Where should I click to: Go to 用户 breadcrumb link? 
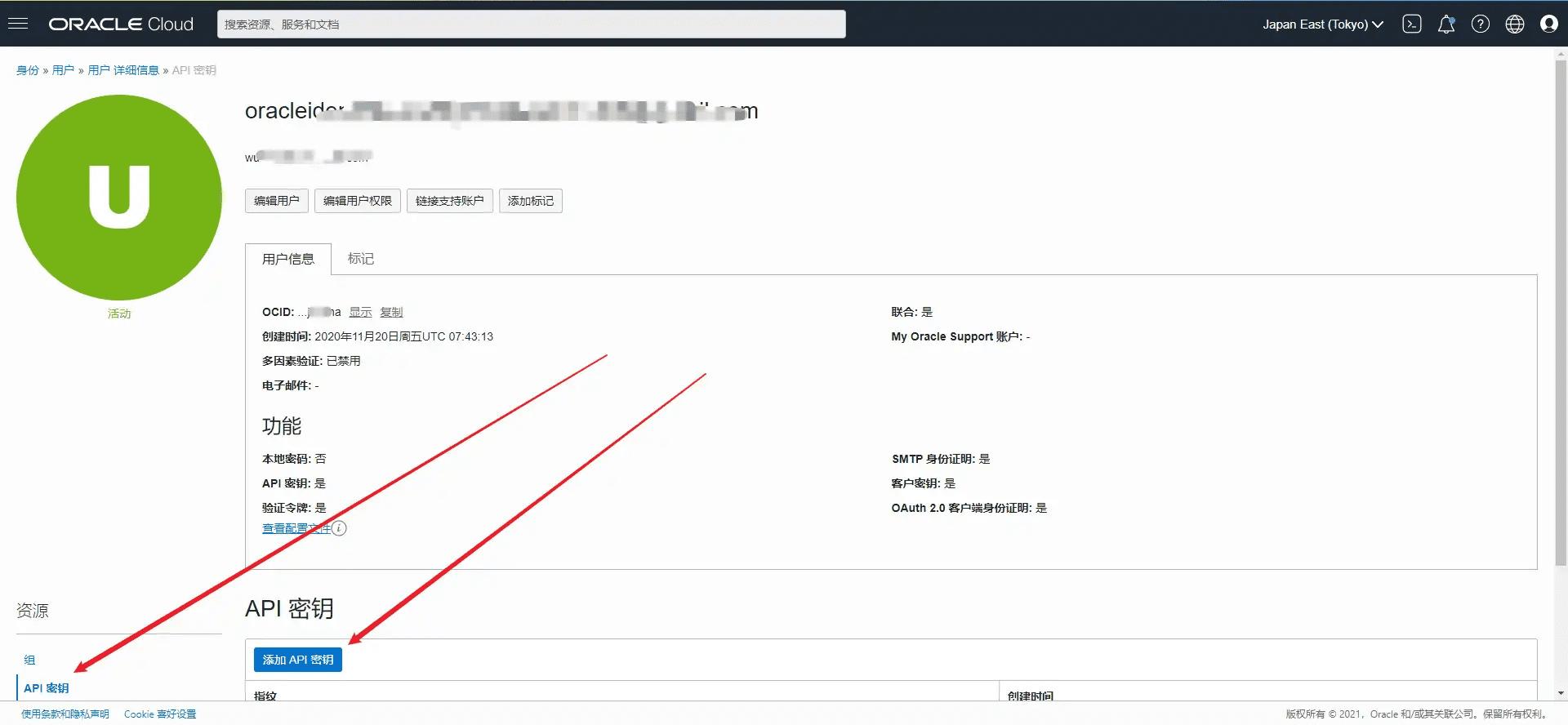(63, 70)
